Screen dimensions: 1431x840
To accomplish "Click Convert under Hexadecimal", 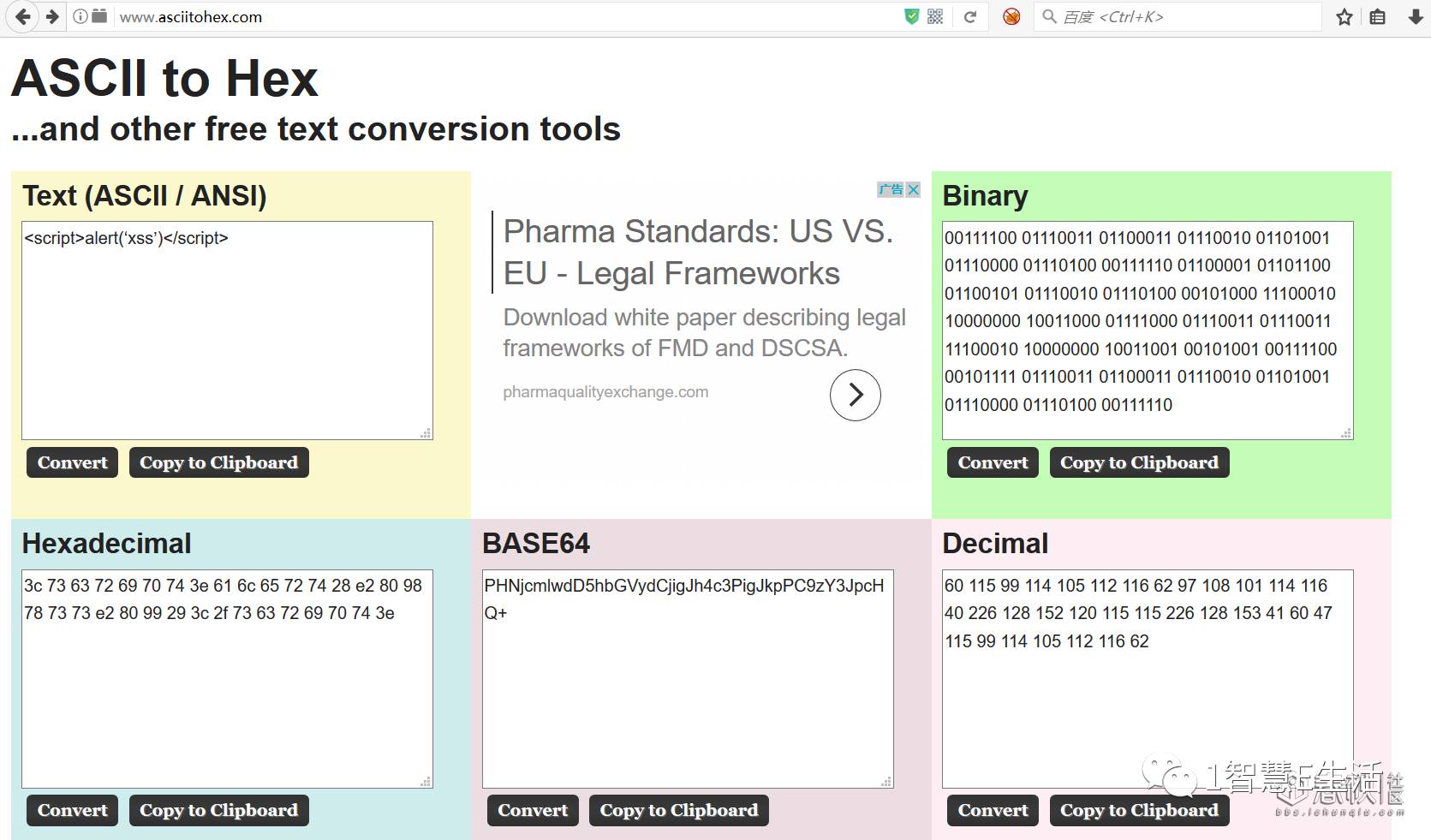I will click(x=72, y=810).
